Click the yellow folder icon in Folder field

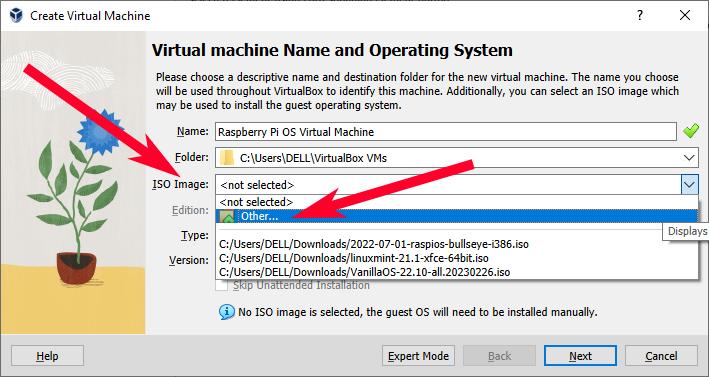click(227, 158)
